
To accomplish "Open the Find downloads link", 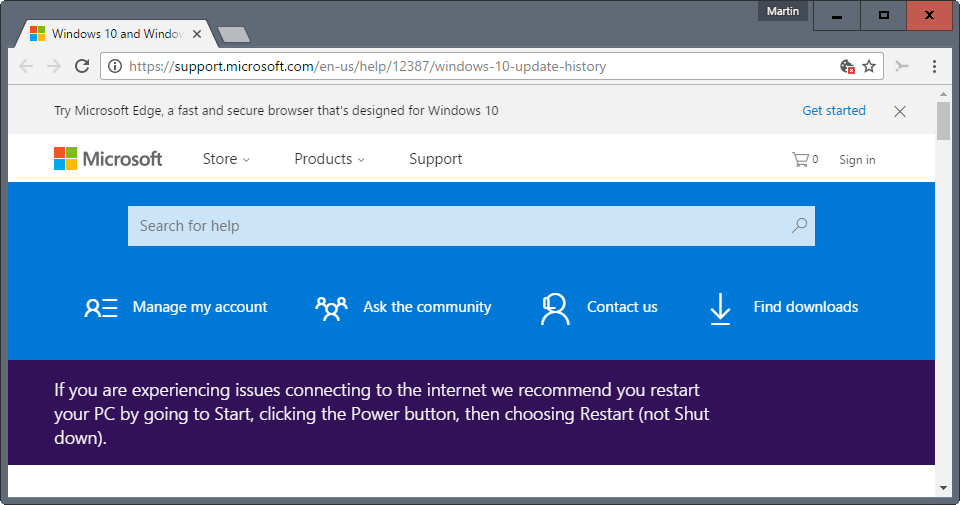I will [806, 307].
